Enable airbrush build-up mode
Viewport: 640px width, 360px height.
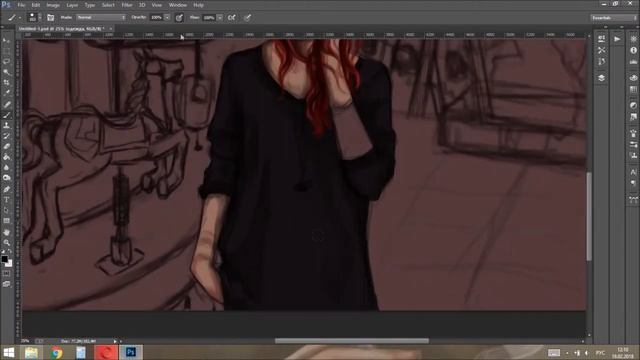[232, 18]
